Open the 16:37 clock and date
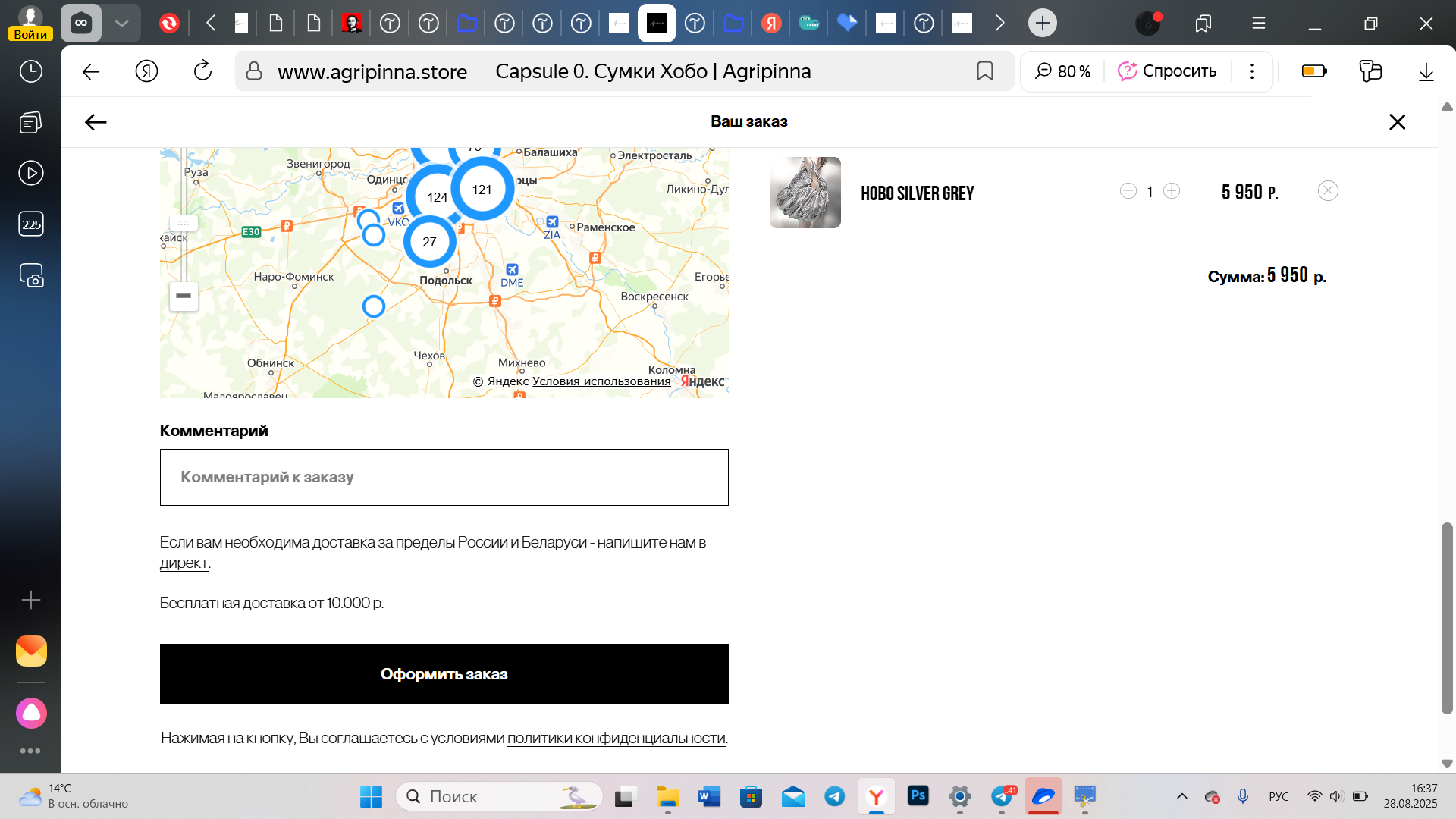Screen dimensions: 1456x819 1410,796
